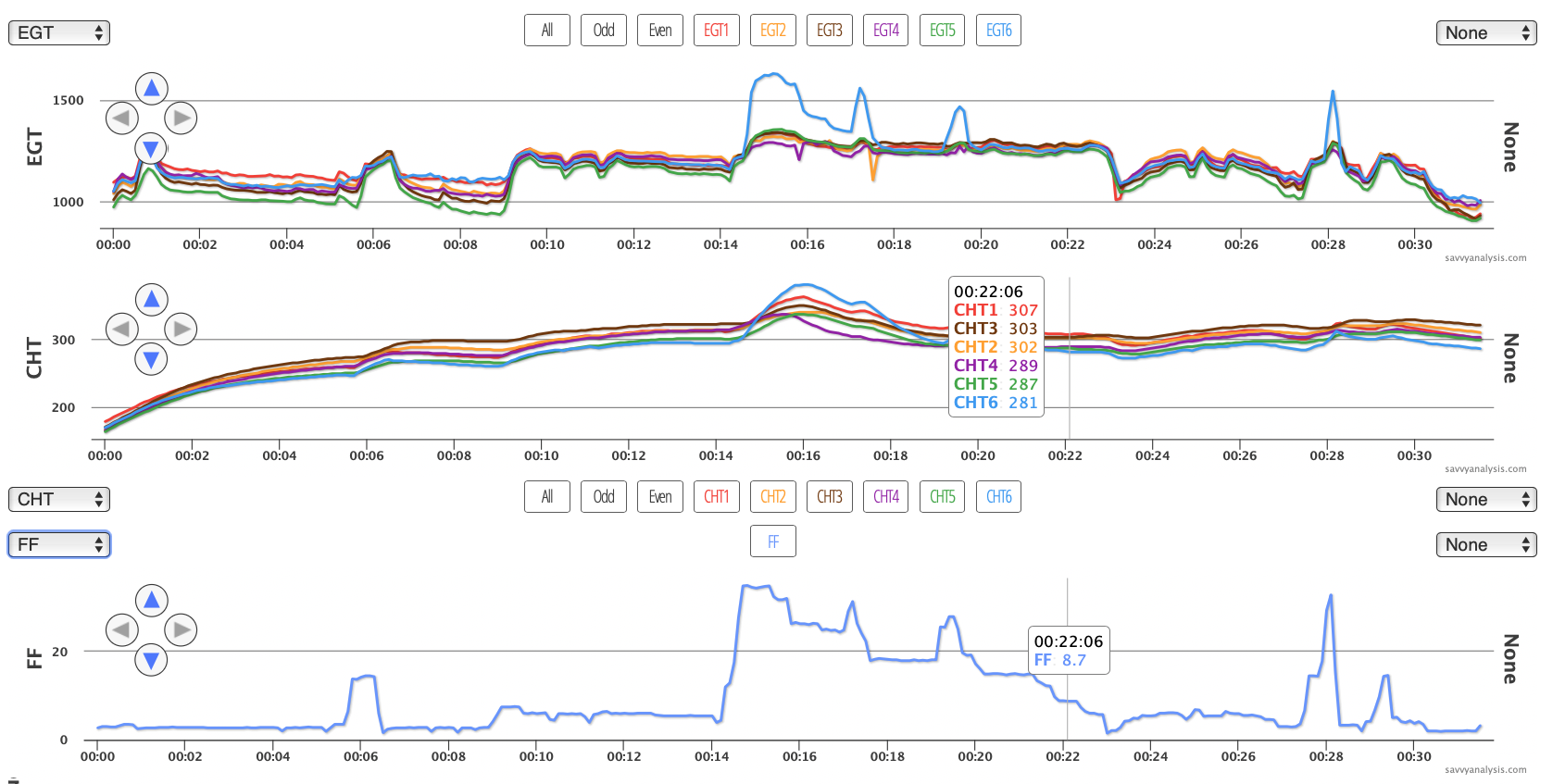
Task: Pan FF chart up arrow
Action: (151, 601)
